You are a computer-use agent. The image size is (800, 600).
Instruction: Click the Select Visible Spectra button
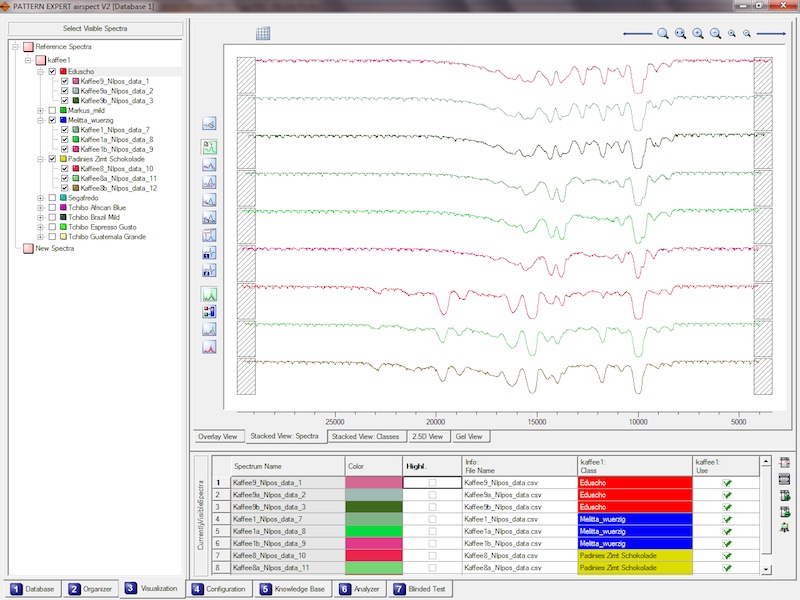95,28
